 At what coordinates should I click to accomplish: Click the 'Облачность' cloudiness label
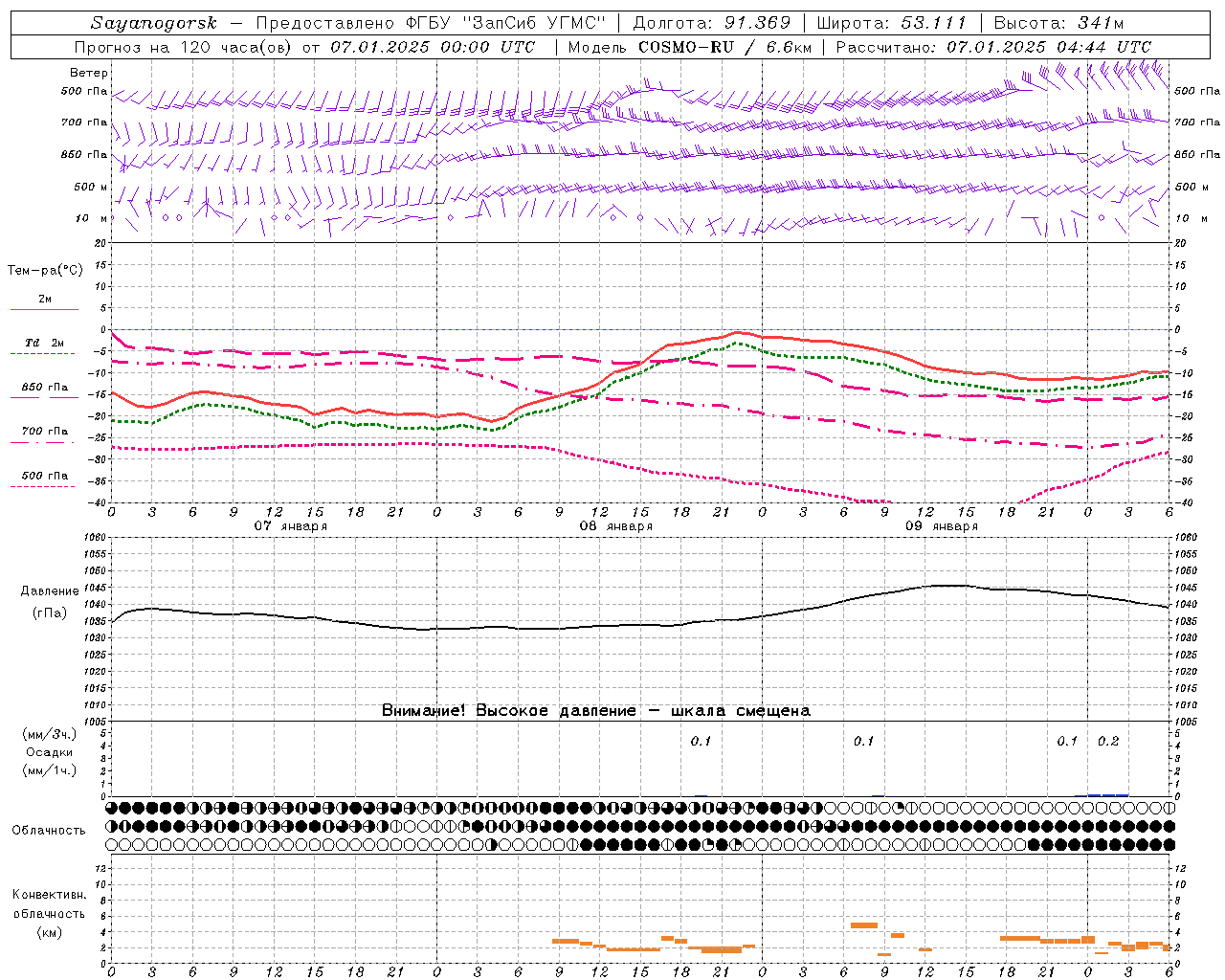49,831
